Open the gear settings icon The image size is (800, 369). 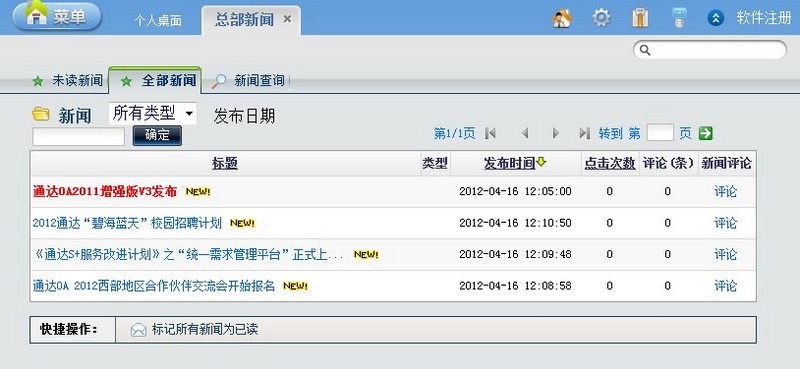click(x=602, y=18)
